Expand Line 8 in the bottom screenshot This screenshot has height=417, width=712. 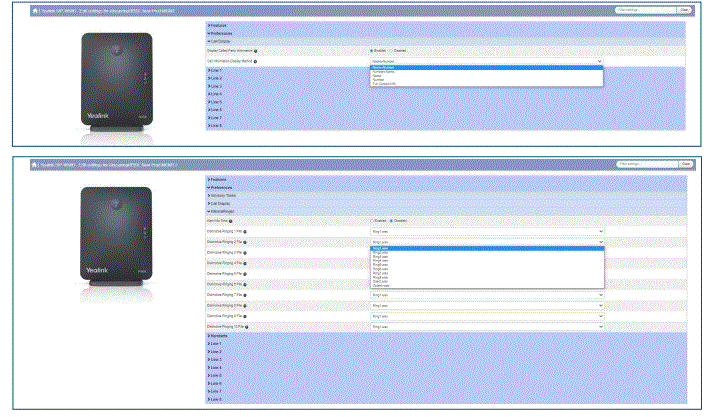(446, 399)
